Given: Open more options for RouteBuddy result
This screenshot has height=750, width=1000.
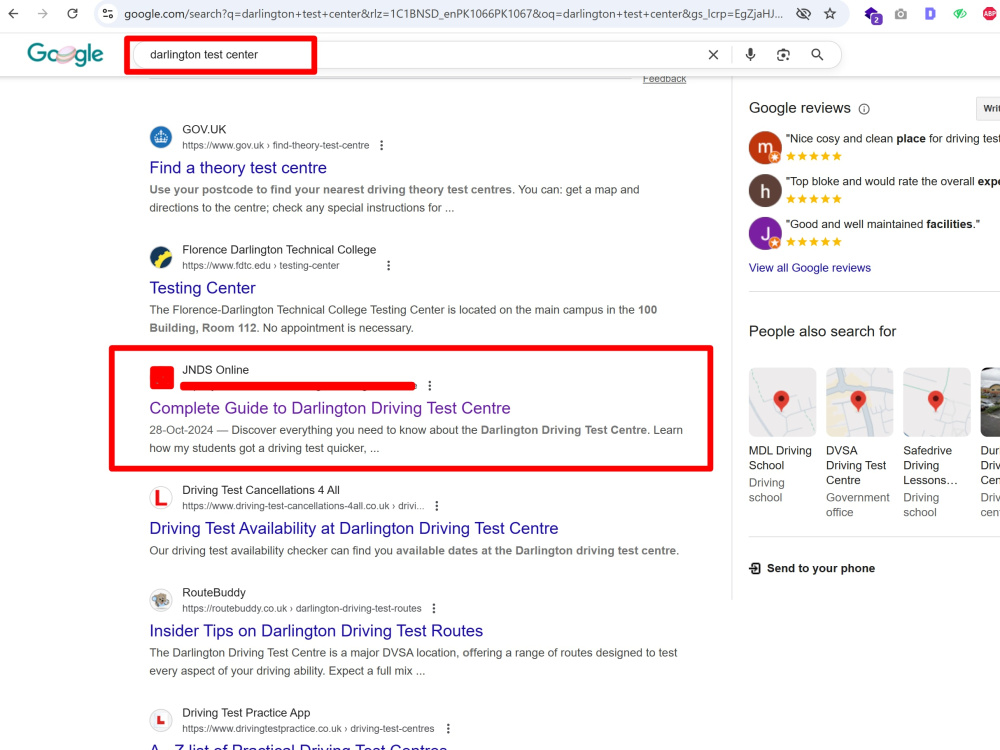Looking at the screenshot, I should coord(434,608).
